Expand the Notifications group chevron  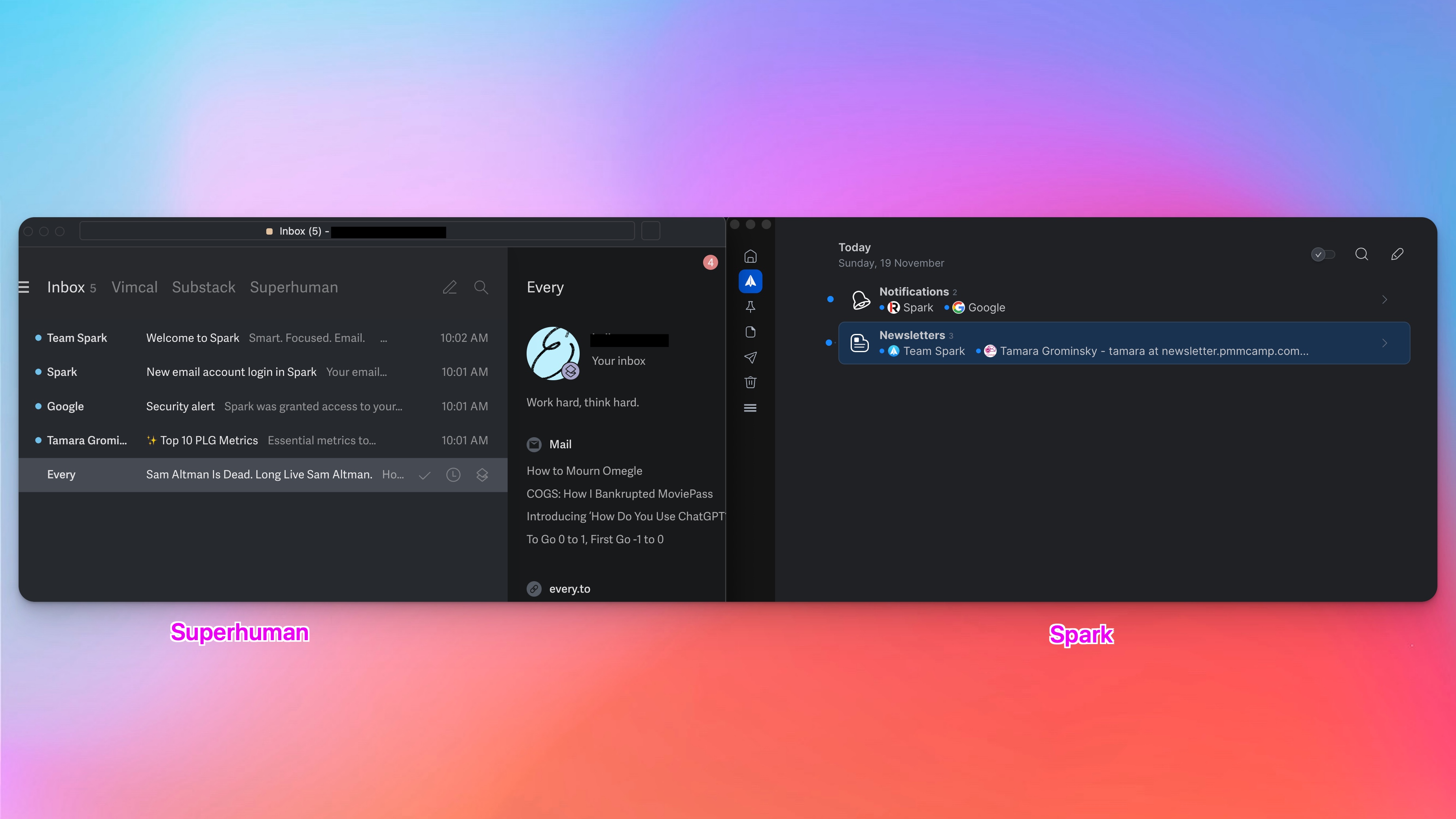pos(1384,300)
